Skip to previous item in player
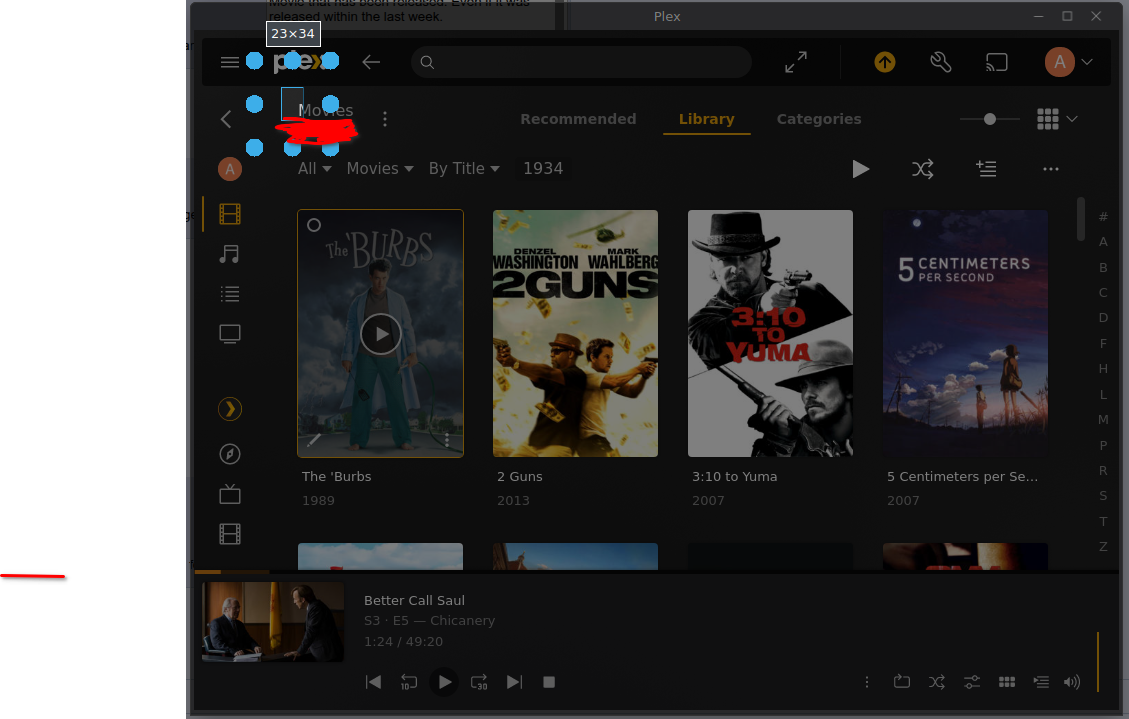 click(x=373, y=682)
